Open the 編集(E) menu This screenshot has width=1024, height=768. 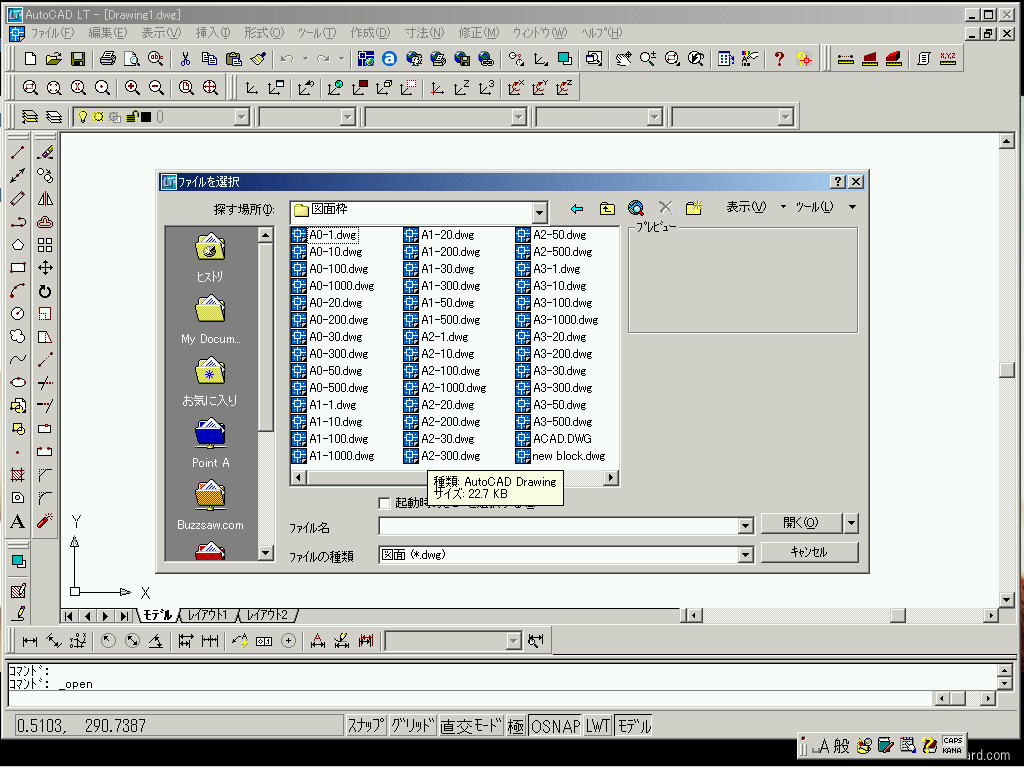coord(108,33)
